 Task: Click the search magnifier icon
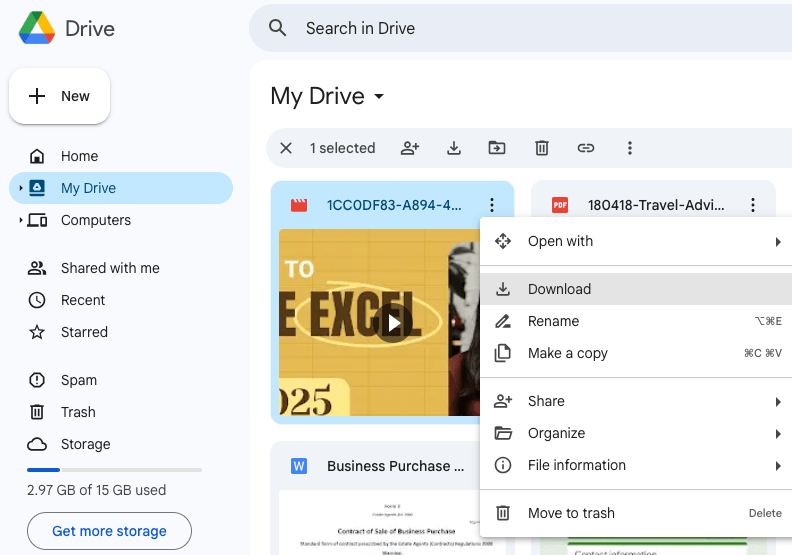click(277, 28)
